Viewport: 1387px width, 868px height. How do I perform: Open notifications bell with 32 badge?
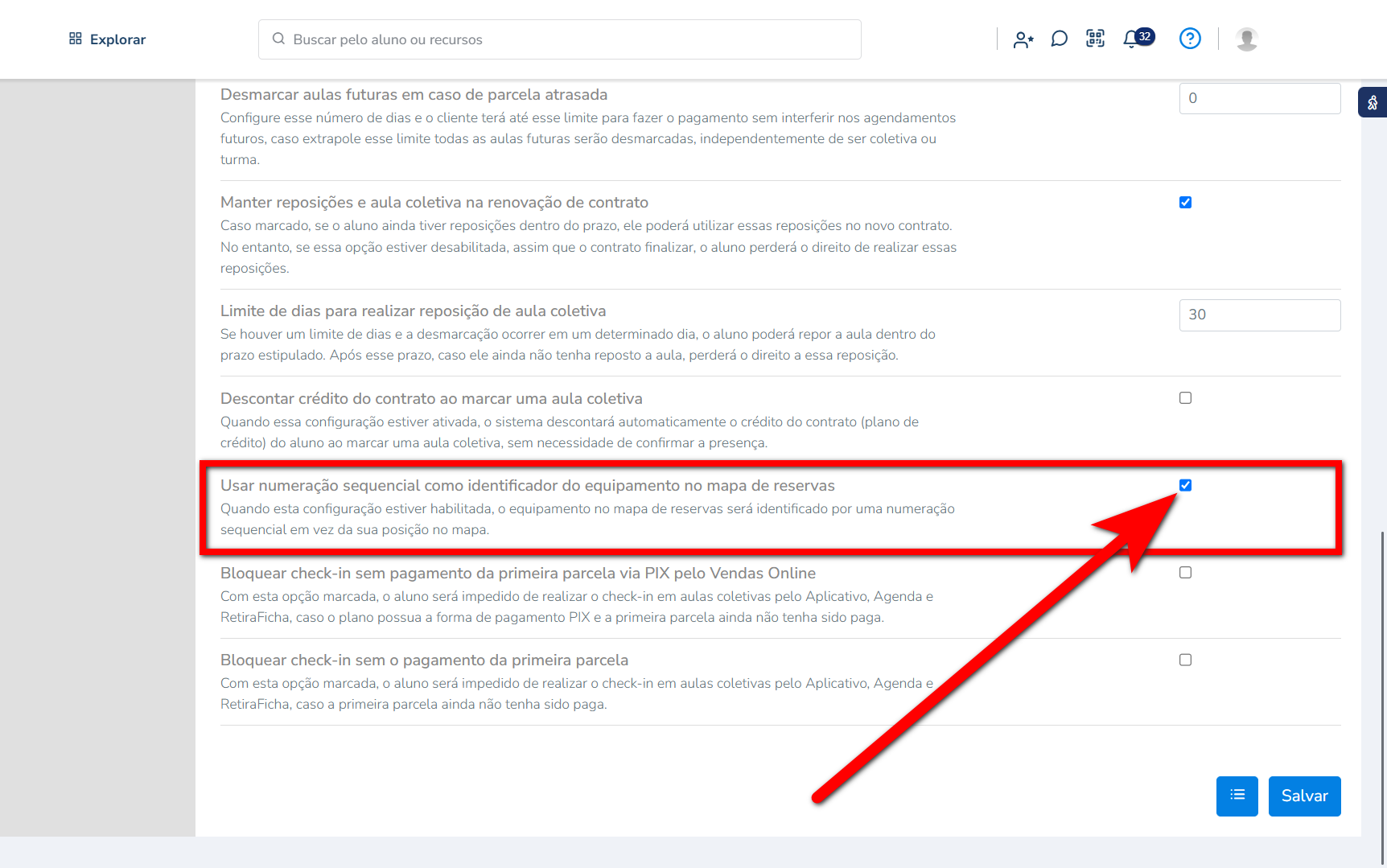tap(1133, 39)
